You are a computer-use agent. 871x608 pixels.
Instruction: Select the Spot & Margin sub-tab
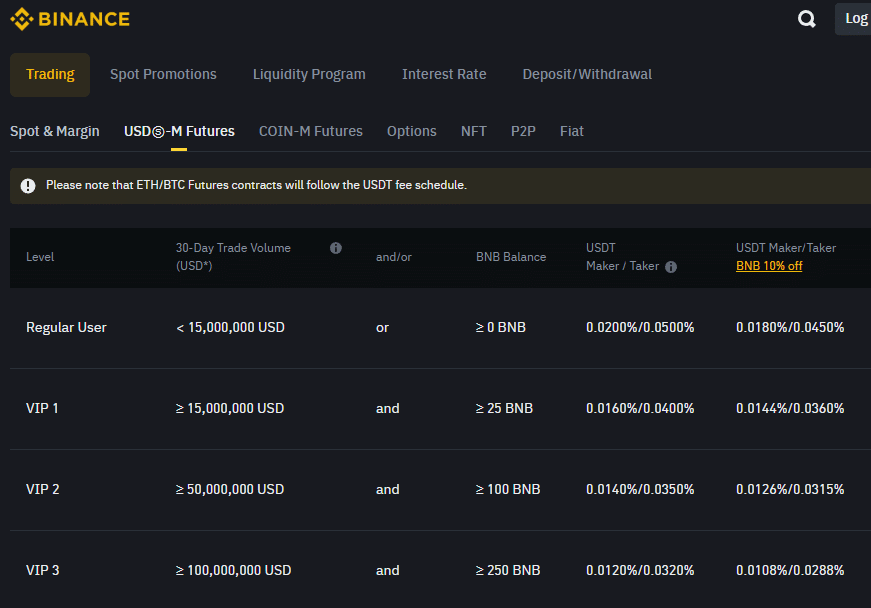54,132
